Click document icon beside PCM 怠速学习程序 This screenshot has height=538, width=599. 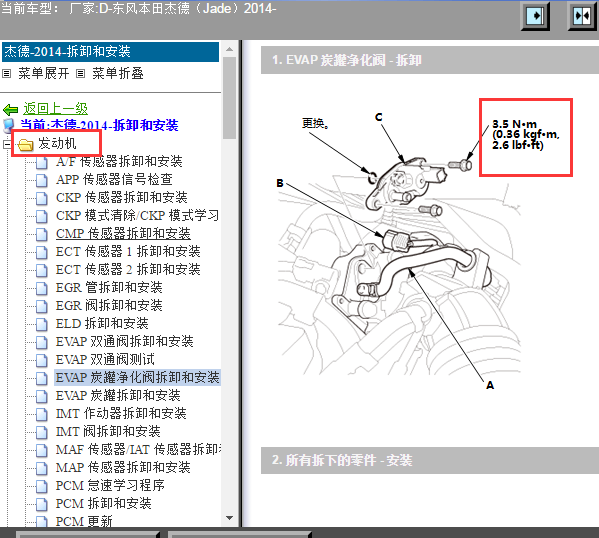point(42,486)
